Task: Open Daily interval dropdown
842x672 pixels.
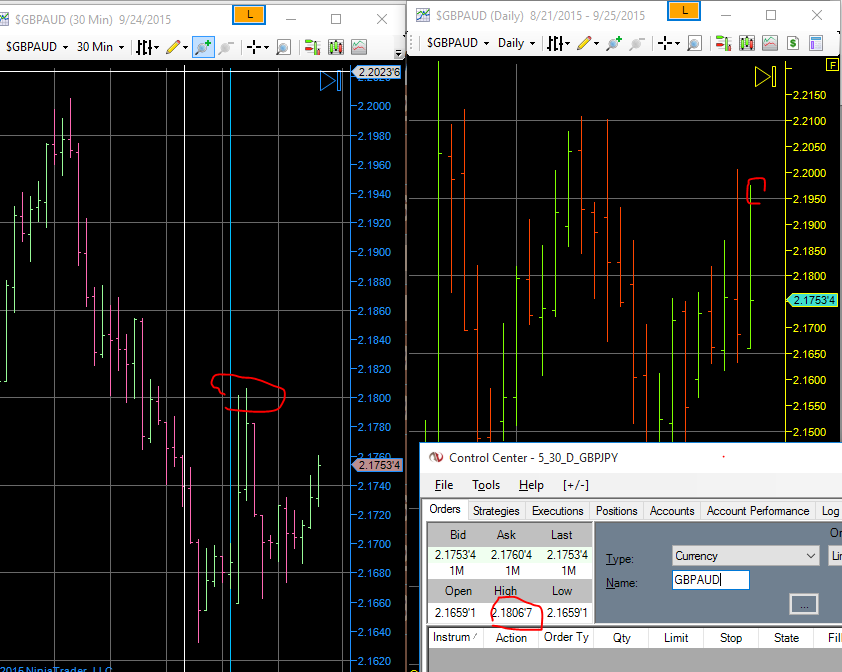Action: [x=517, y=43]
